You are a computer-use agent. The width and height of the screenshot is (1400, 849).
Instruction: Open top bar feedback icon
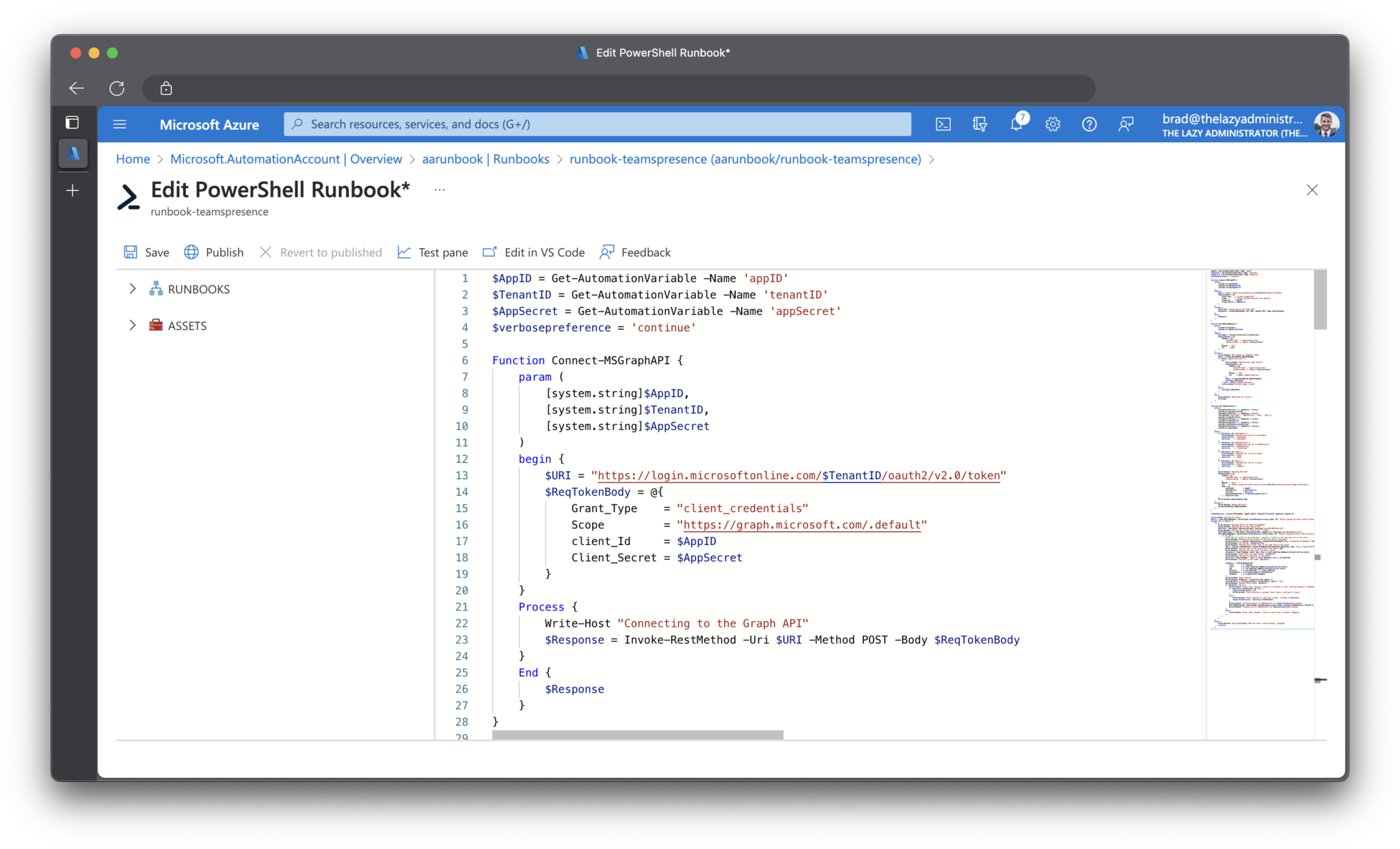(x=1126, y=124)
